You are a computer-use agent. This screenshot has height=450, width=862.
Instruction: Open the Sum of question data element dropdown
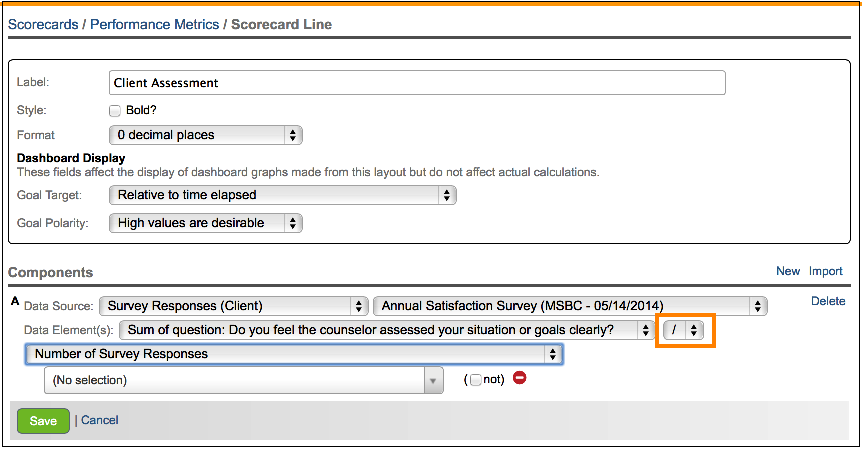(387, 330)
